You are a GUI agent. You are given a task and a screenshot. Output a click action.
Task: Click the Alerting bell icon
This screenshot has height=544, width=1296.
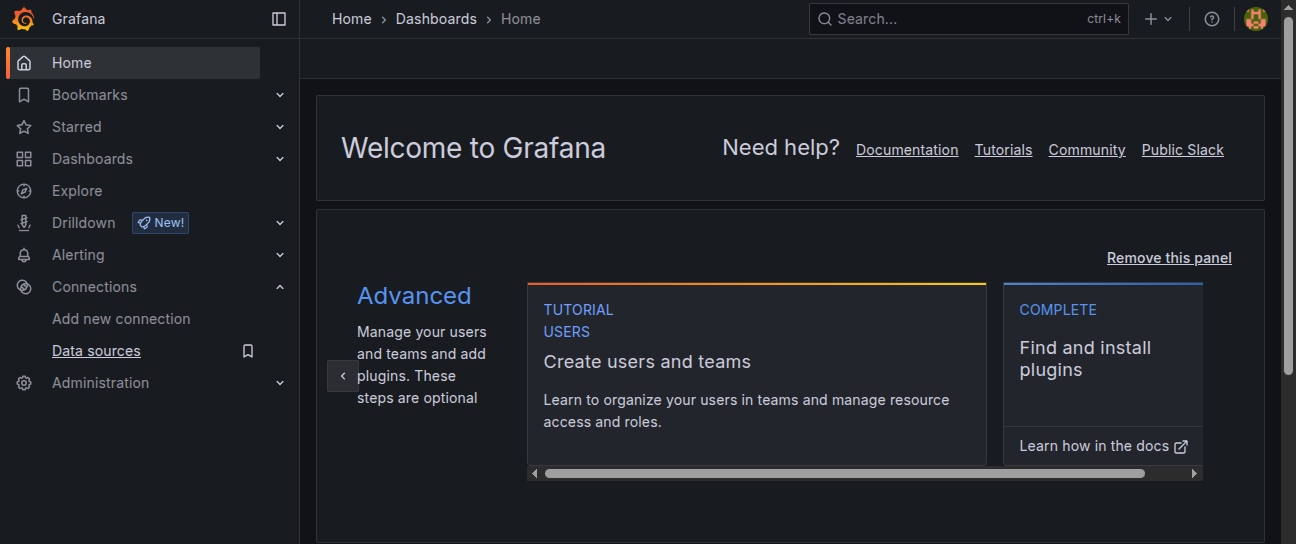[24, 255]
